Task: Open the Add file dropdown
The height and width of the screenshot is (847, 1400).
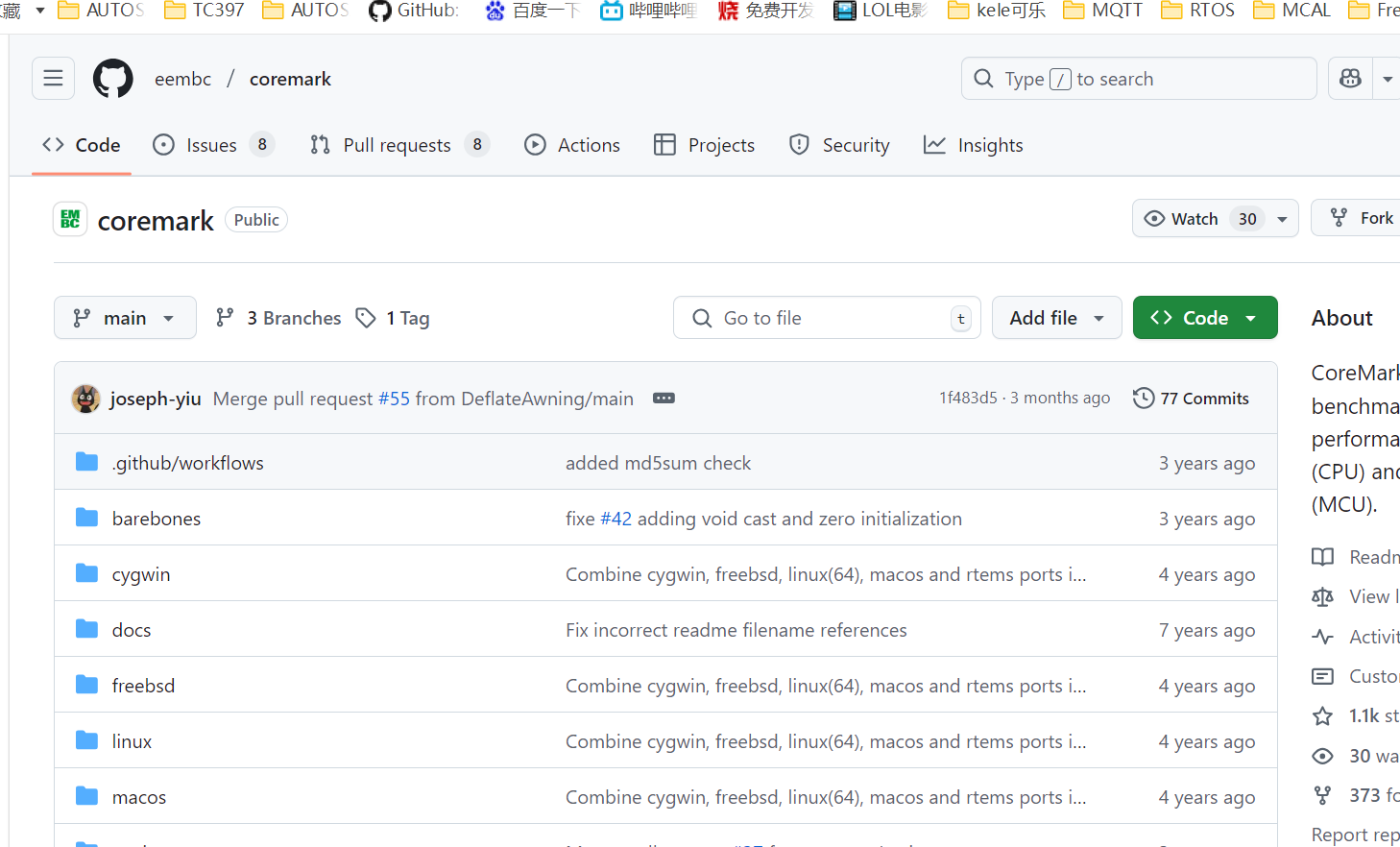Action: (x=1056, y=318)
